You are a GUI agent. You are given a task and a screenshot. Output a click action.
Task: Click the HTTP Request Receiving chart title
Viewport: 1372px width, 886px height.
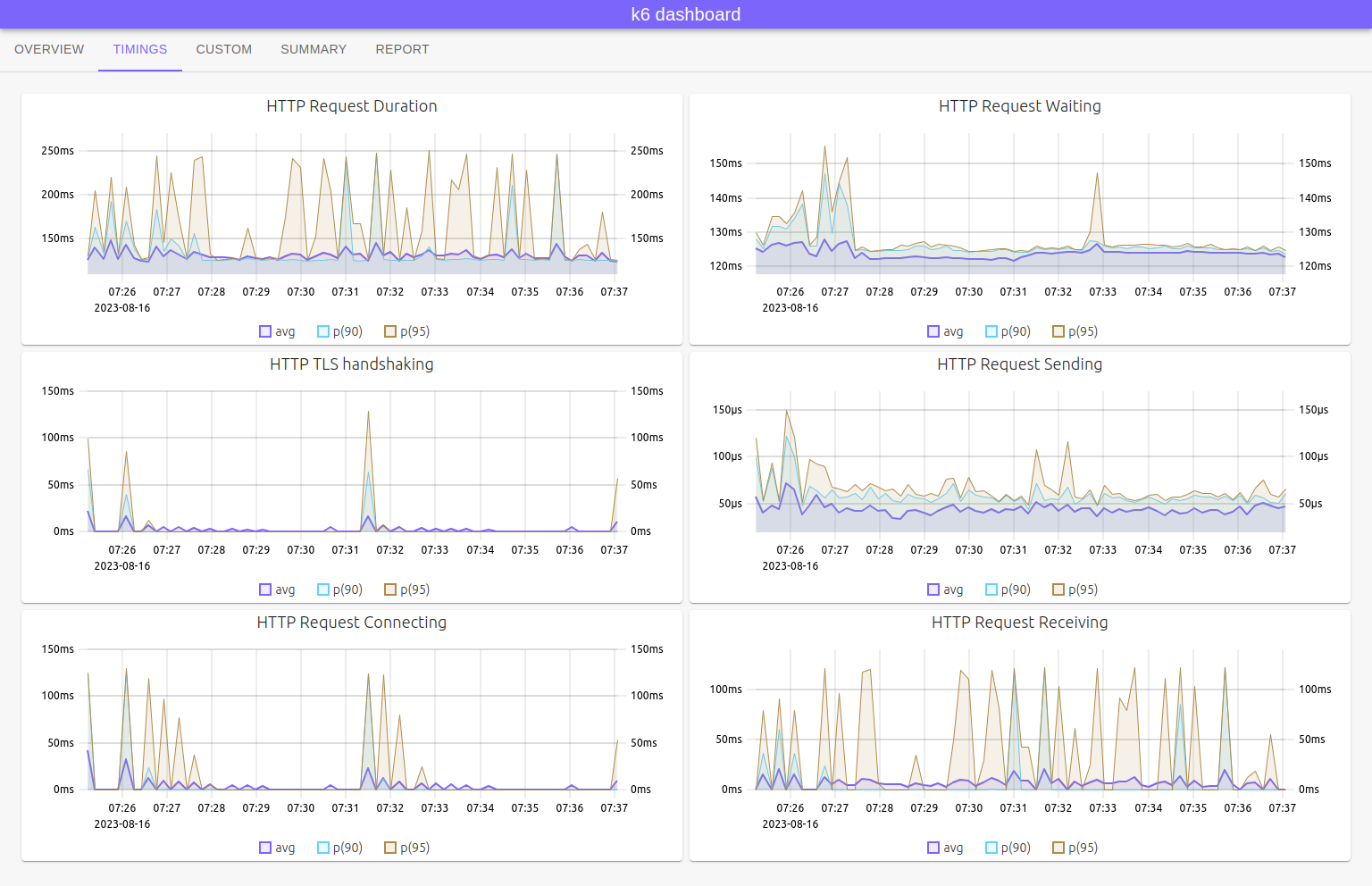pyautogui.click(x=1020, y=623)
